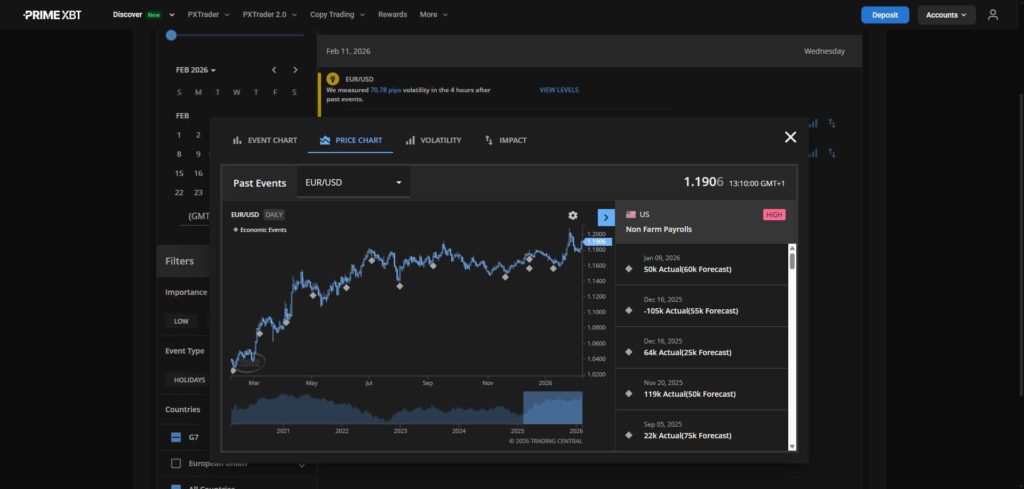The image size is (1024, 489).
Task: Toggle the LOW importance filter
Action: 181,321
